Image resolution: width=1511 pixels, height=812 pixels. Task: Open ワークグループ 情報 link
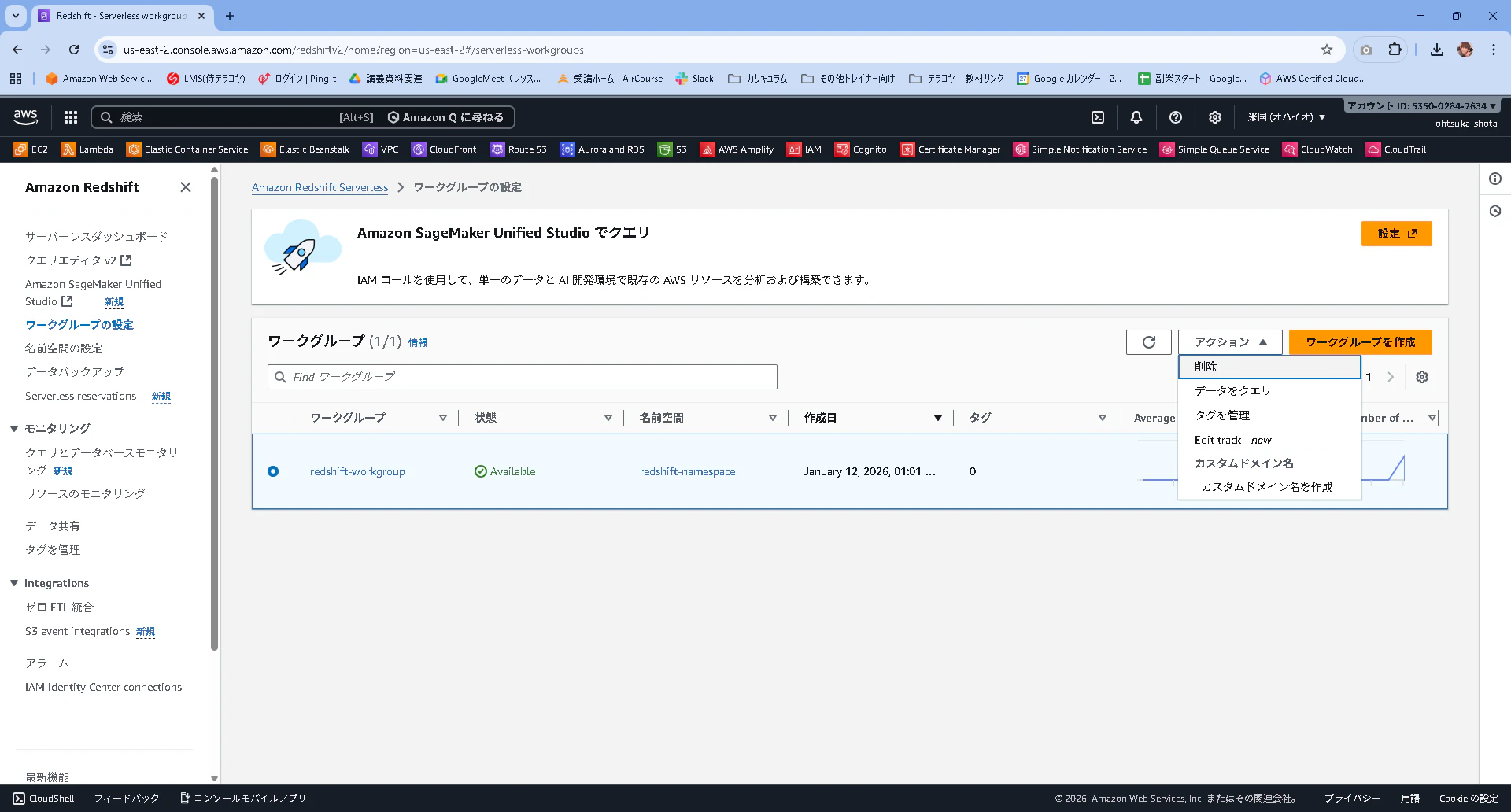pyautogui.click(x=418, y=343)
